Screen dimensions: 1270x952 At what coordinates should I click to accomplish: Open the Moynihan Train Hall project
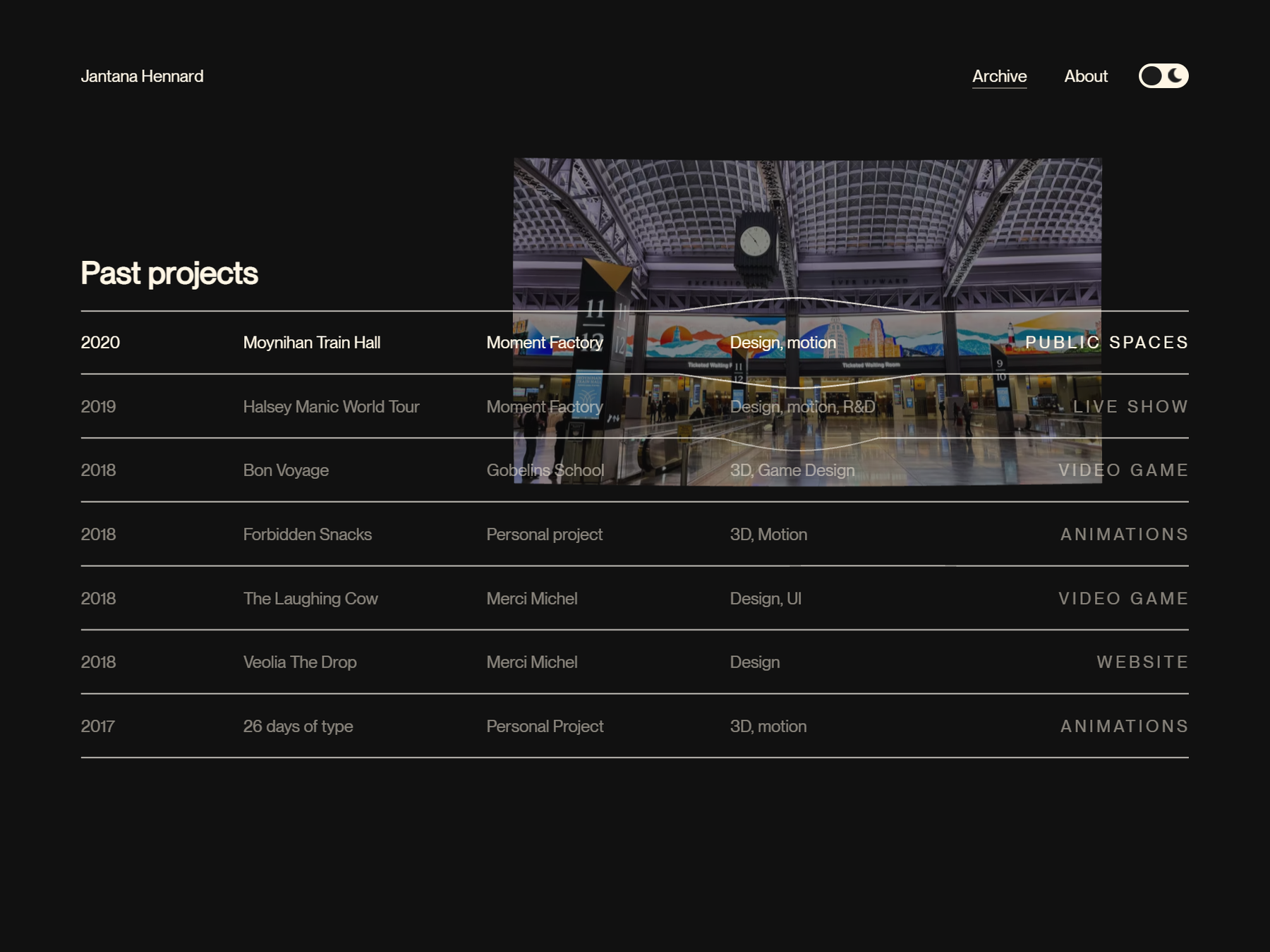[x=311, y=343]
